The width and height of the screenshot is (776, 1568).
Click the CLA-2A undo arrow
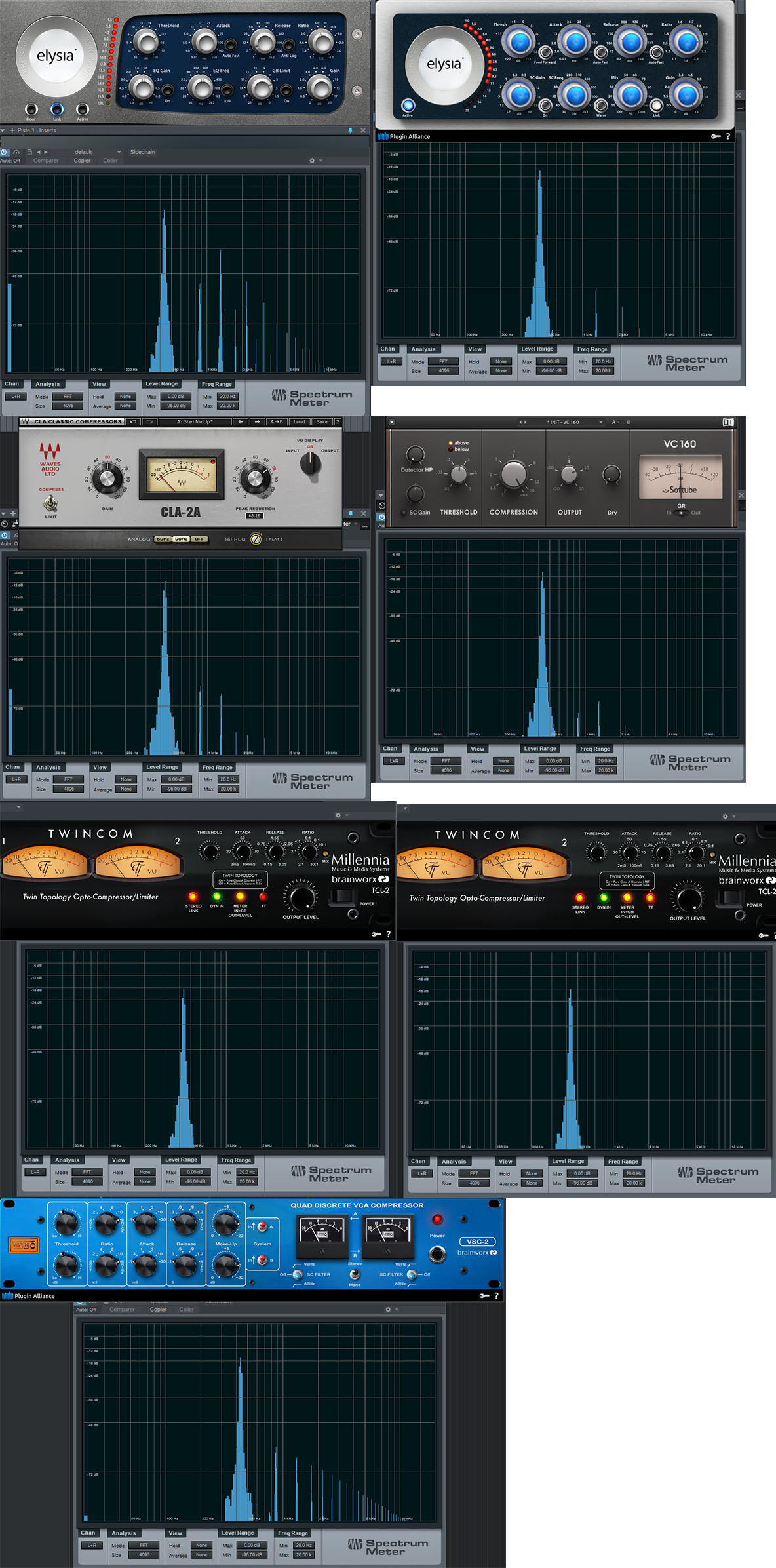(x=133, y=421)
